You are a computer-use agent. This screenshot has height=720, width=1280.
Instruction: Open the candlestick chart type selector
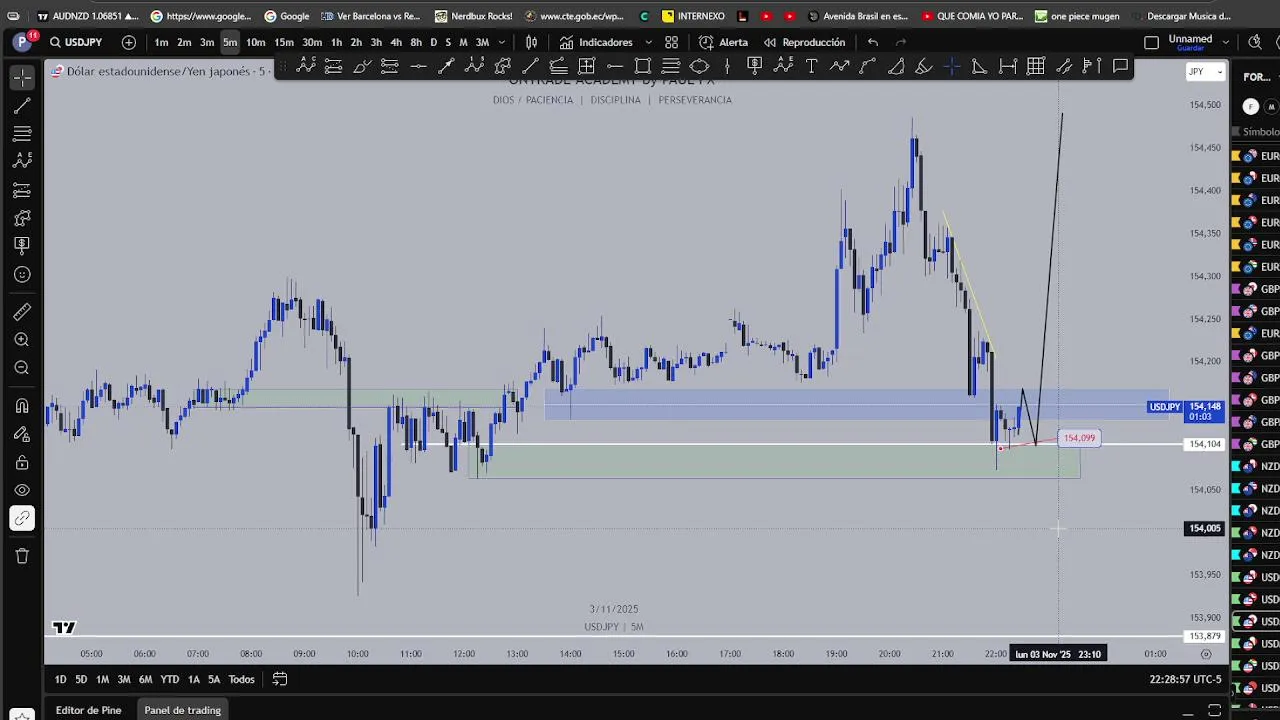click(532, 42)
